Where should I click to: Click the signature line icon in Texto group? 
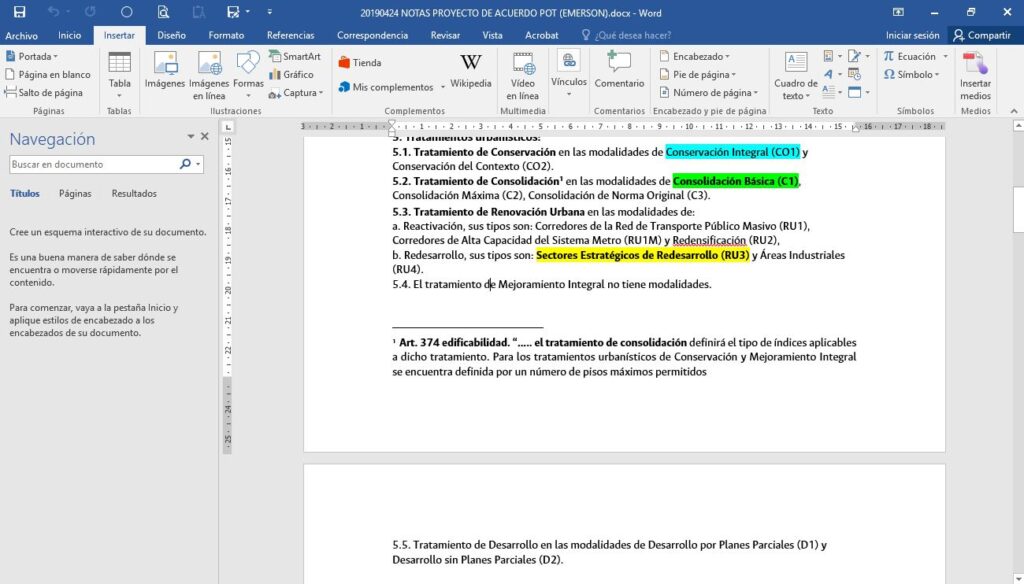pos(854,56)
